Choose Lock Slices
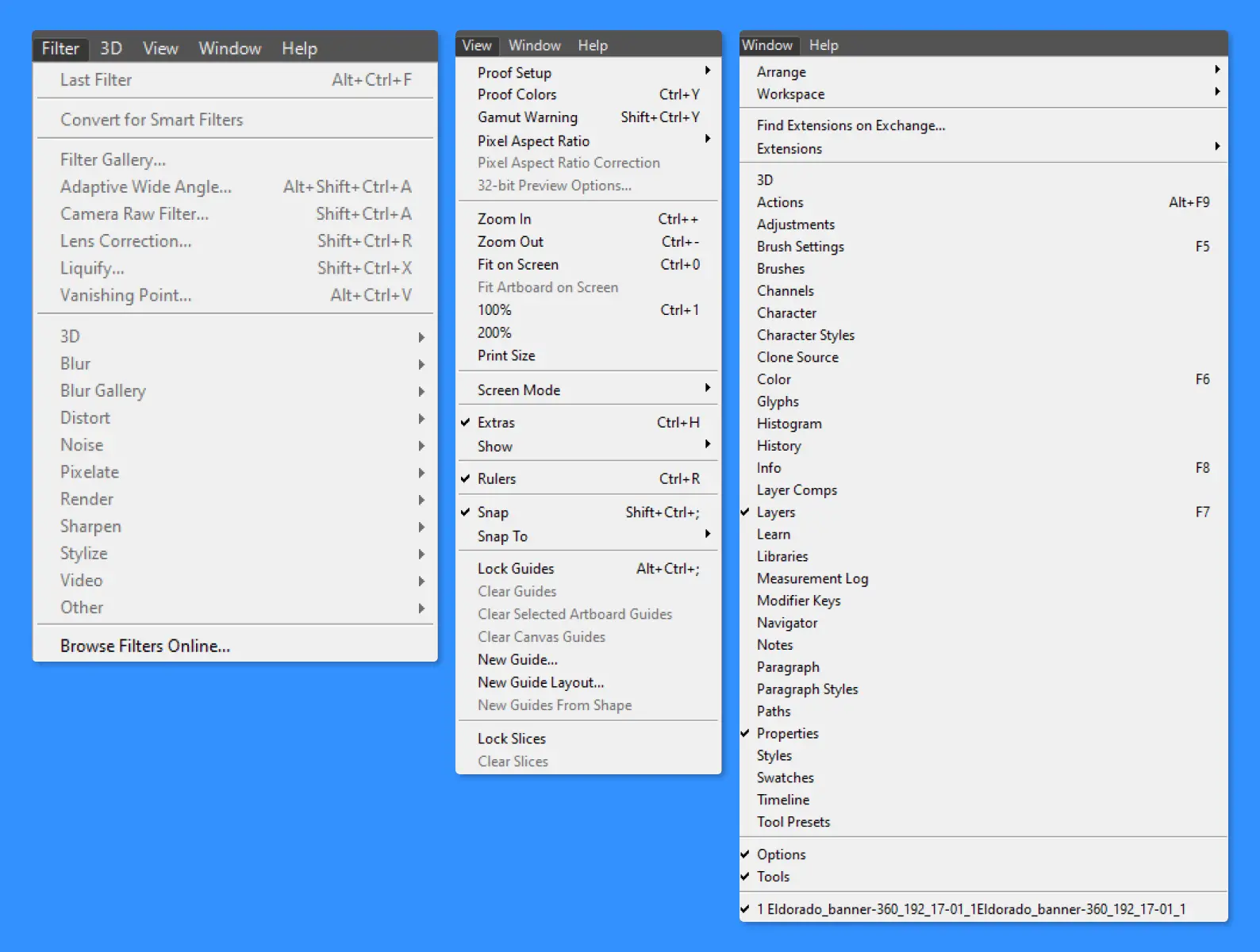 tap(588, 739)
